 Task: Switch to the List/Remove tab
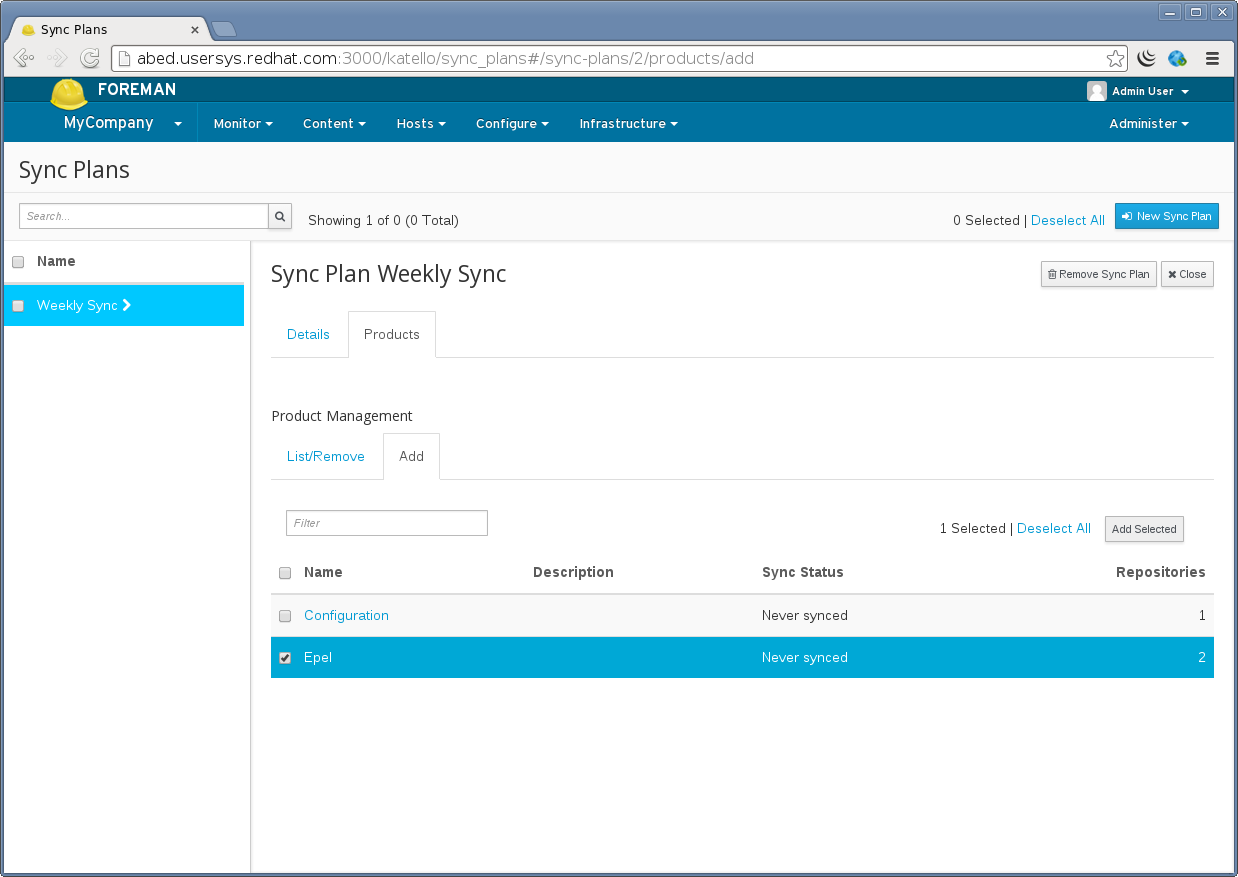[326, 457]
